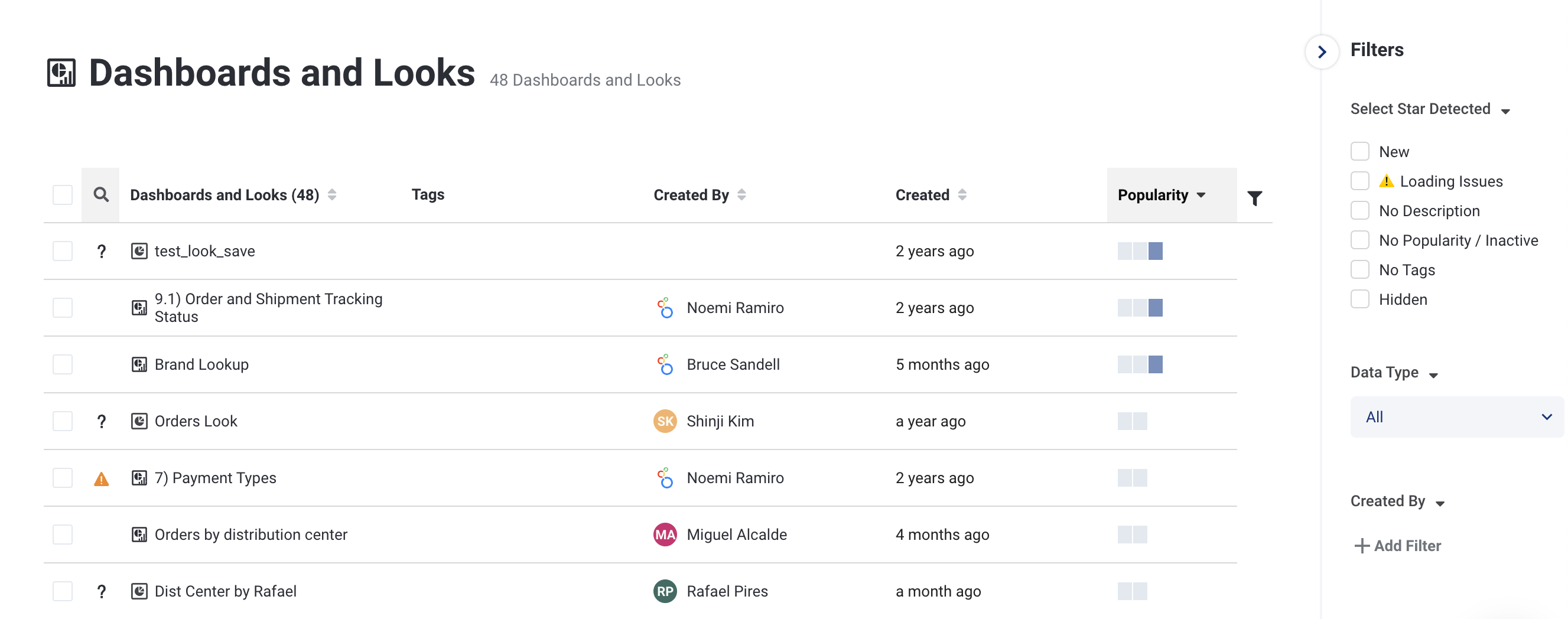Tick the select-all checkbox in table header

(x=63, y=195)
